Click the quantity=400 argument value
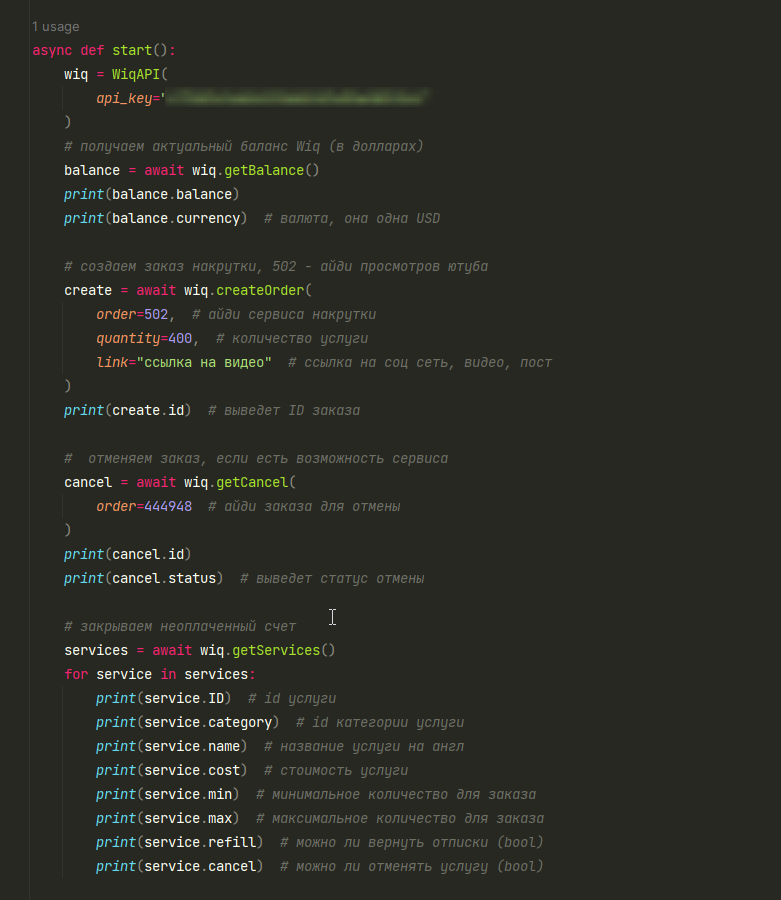781x900 pixels. click(x=180, y=339)
